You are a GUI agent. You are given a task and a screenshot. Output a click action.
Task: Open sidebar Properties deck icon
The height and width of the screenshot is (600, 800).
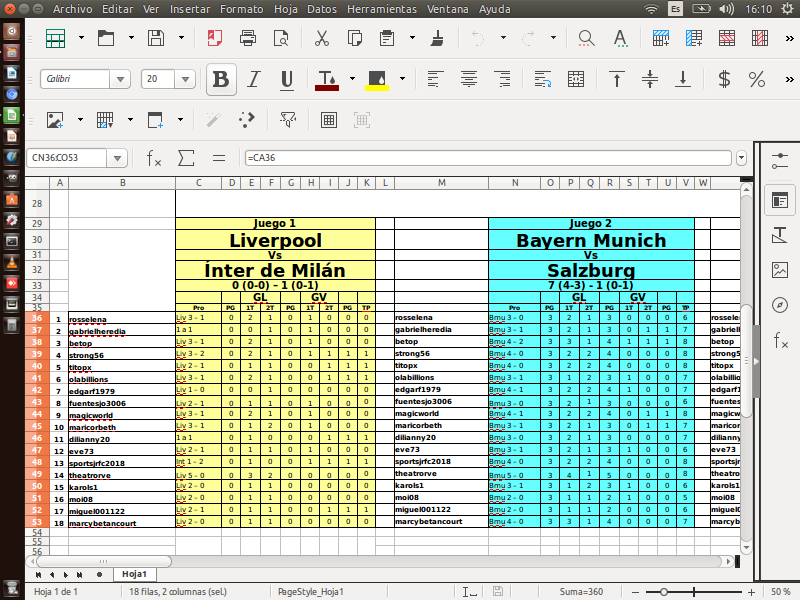[780, 201]
